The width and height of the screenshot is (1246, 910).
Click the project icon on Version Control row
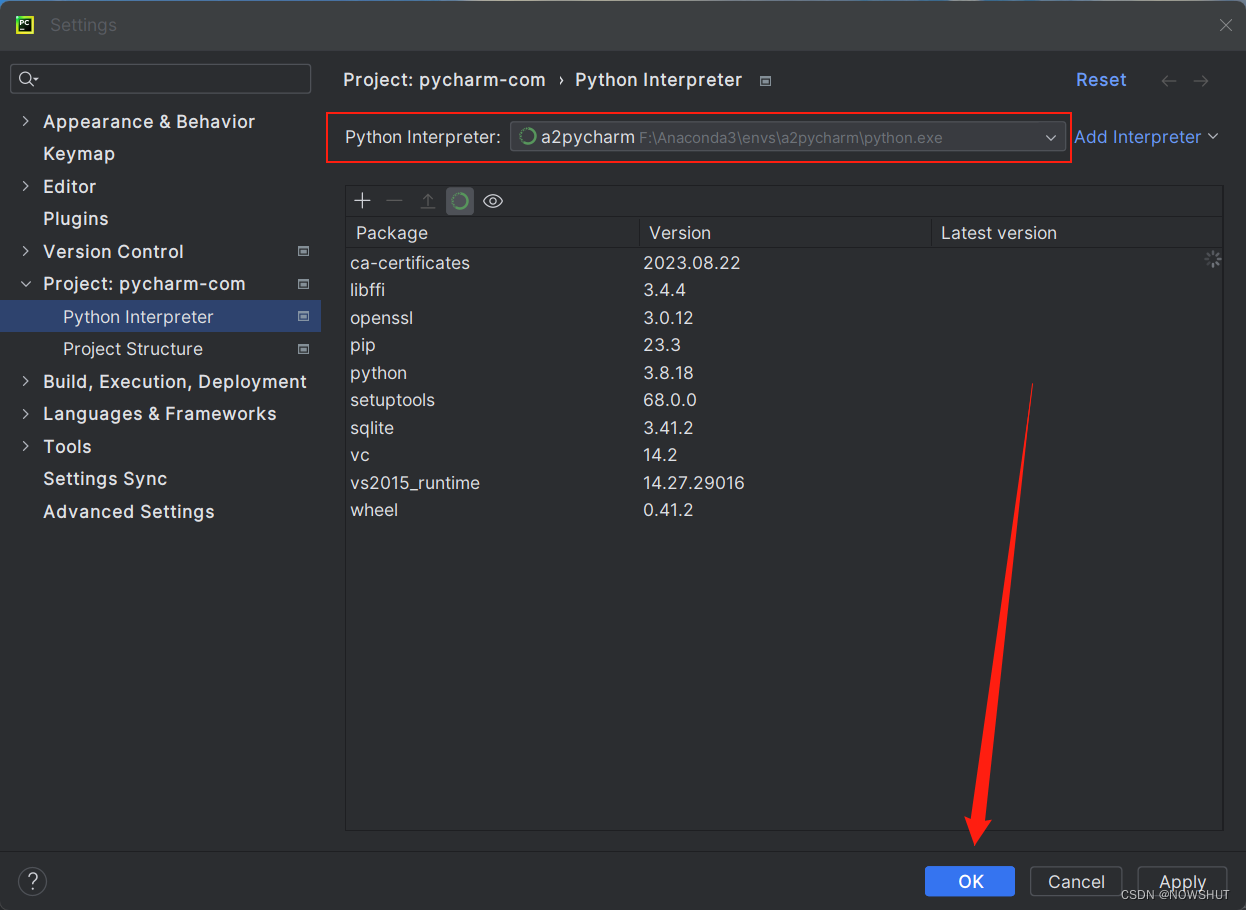(x=303, y=252)
